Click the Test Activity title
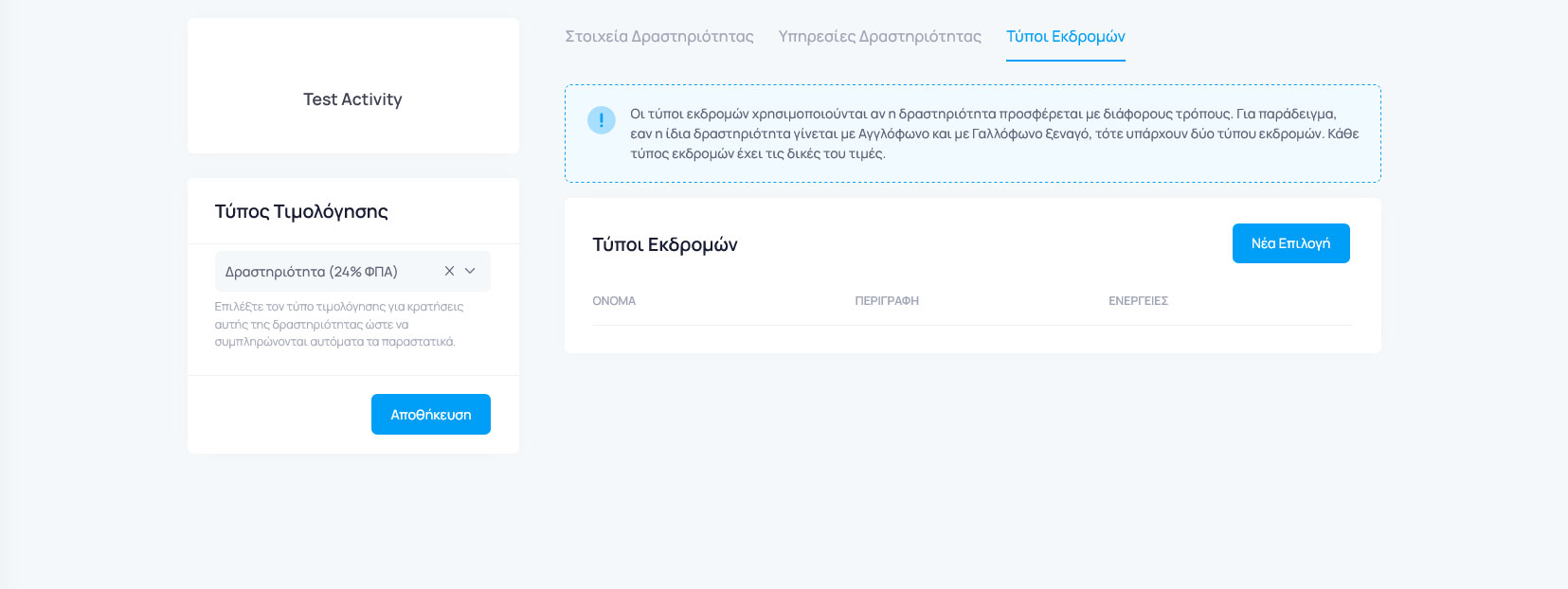Screen dimensions: 1568x589 click(x=352, y=99)
